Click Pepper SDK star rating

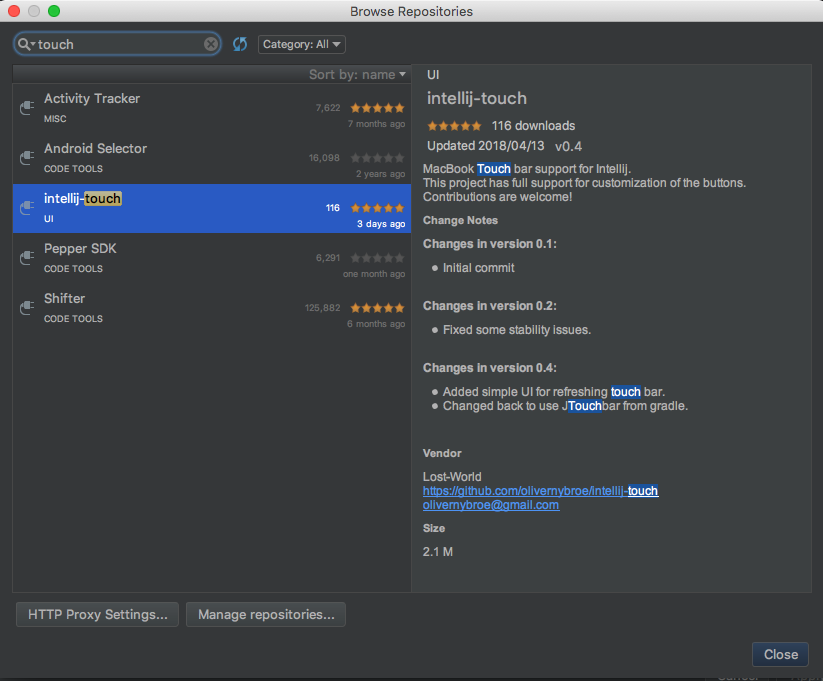pyautogui.click(x=377, y=258)
